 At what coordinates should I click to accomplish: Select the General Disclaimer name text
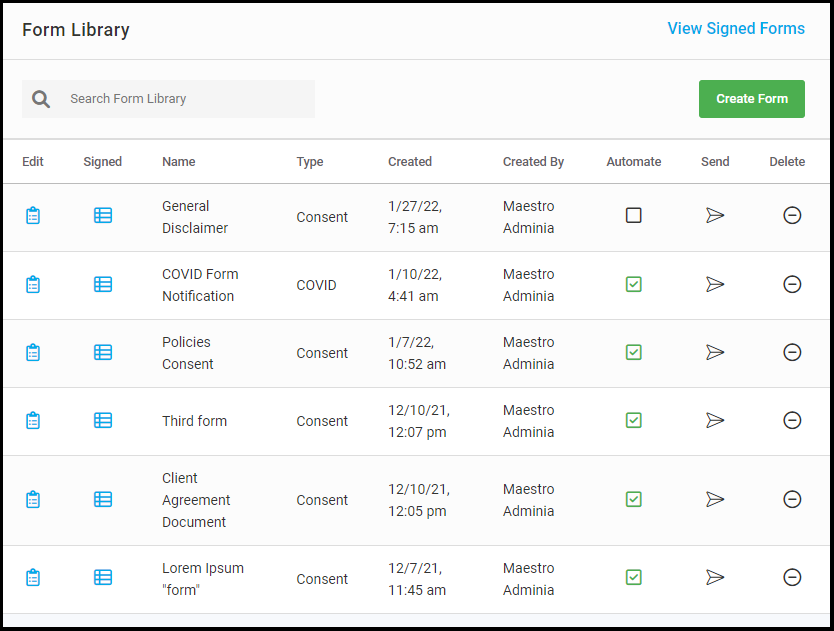tap(195, 217)
